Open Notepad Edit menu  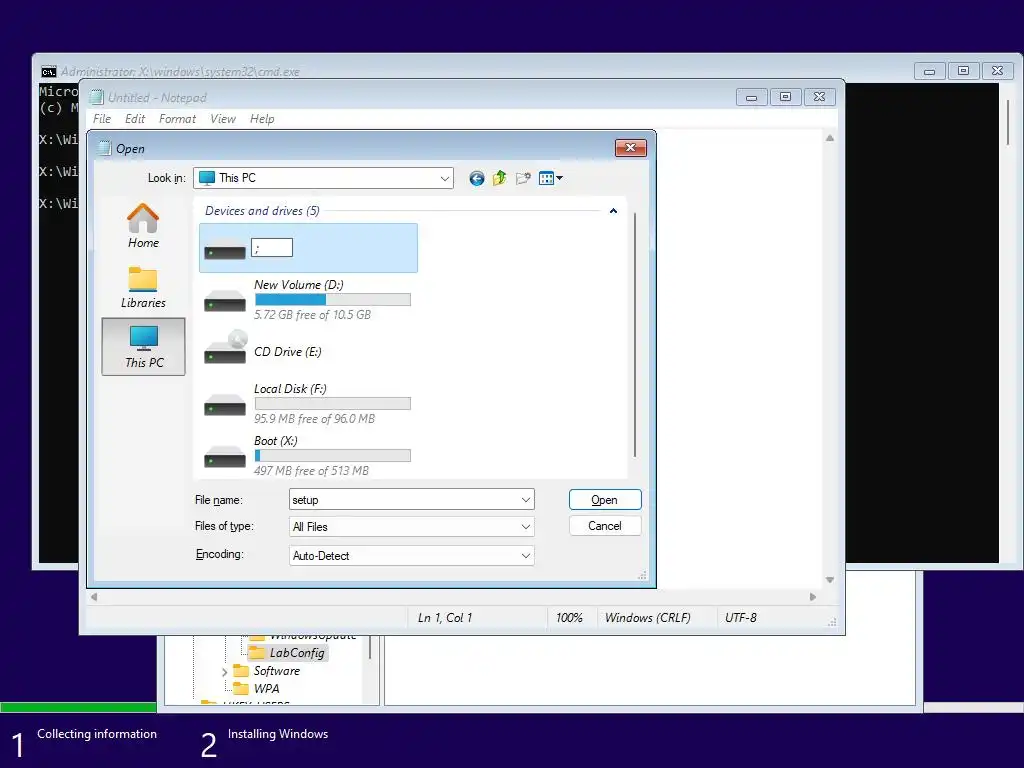coord(135,119)
